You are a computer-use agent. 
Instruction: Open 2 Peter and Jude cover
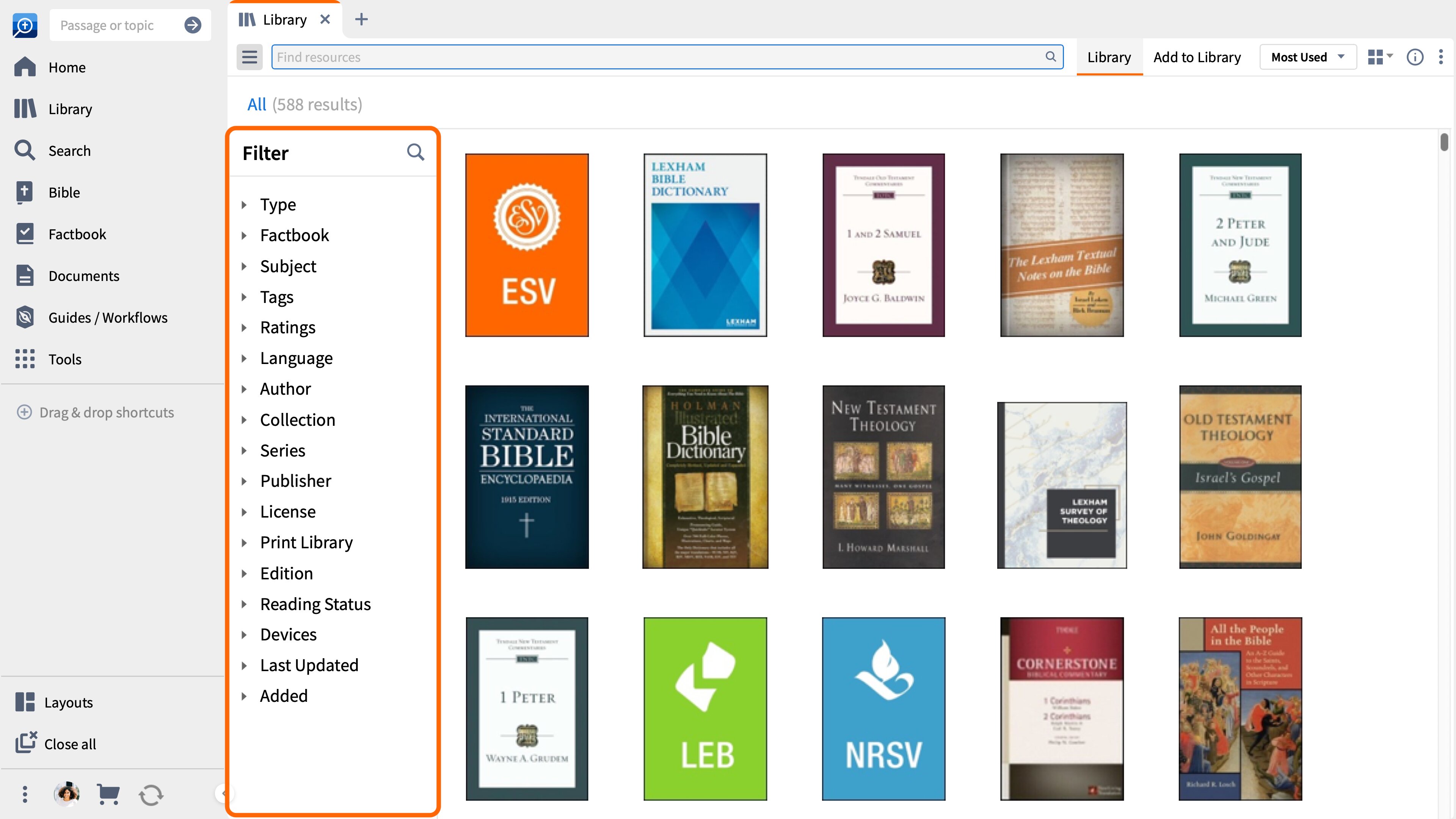(1240, 245)
